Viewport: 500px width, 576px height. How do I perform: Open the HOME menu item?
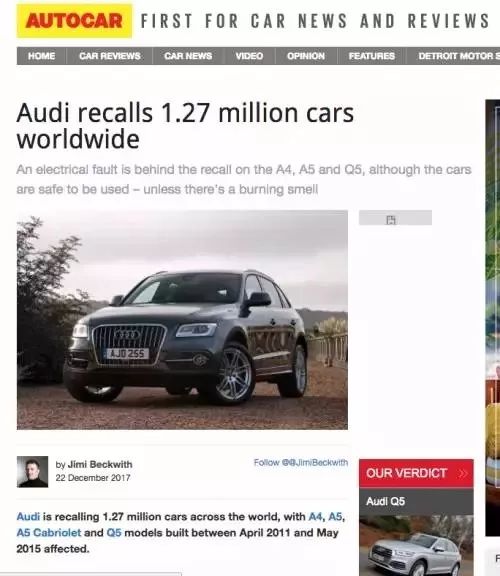(42, 56)
